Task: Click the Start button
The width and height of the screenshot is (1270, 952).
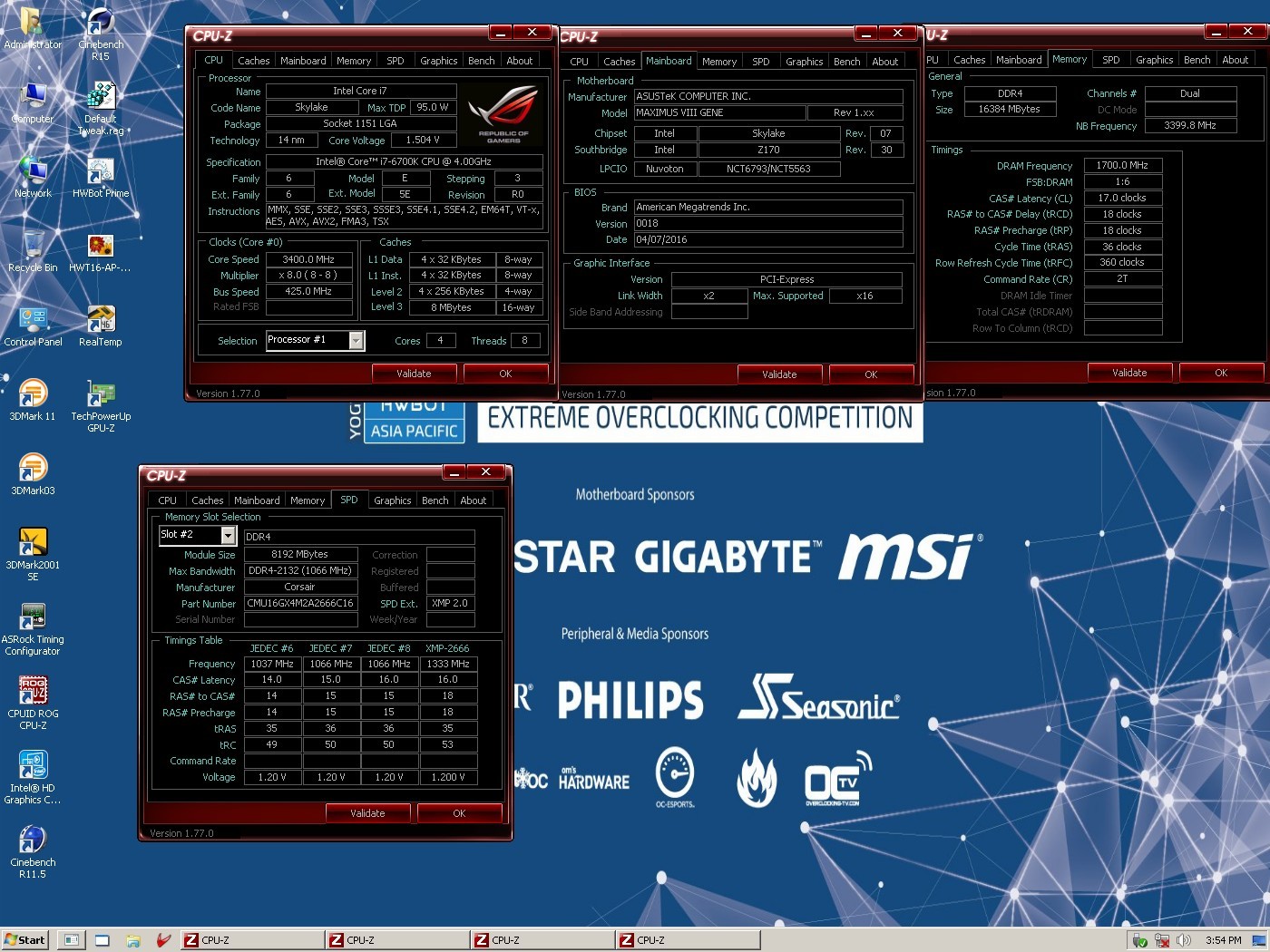Action: click(24, 940)
